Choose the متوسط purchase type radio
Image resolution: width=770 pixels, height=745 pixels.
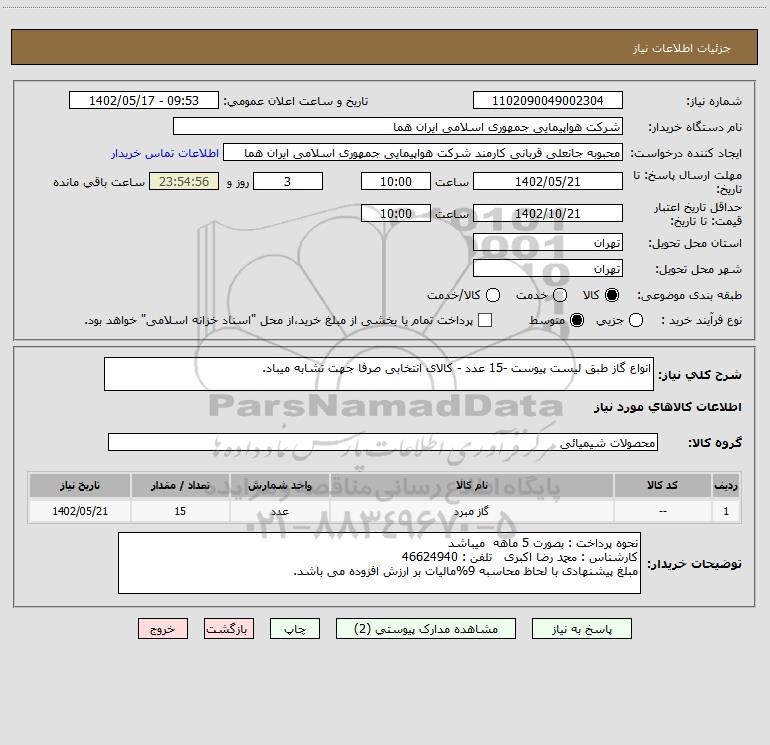point(577,320)
